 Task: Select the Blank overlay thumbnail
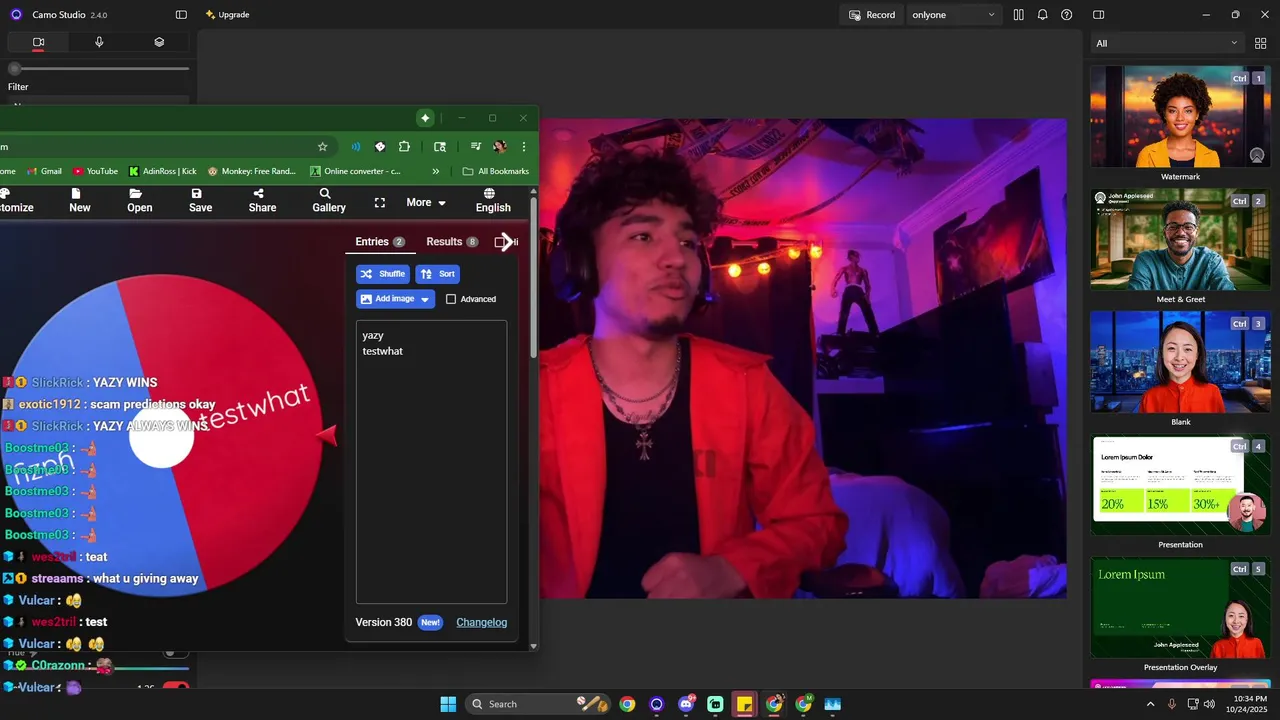pos(1180,362)
